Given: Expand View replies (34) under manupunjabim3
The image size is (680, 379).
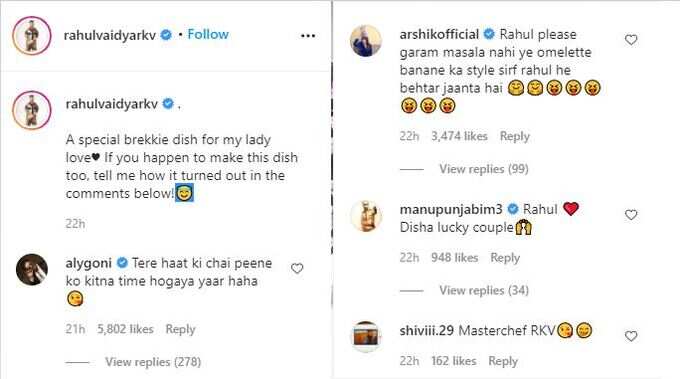Looking at the screenshot, I should (x=484, y=290).
